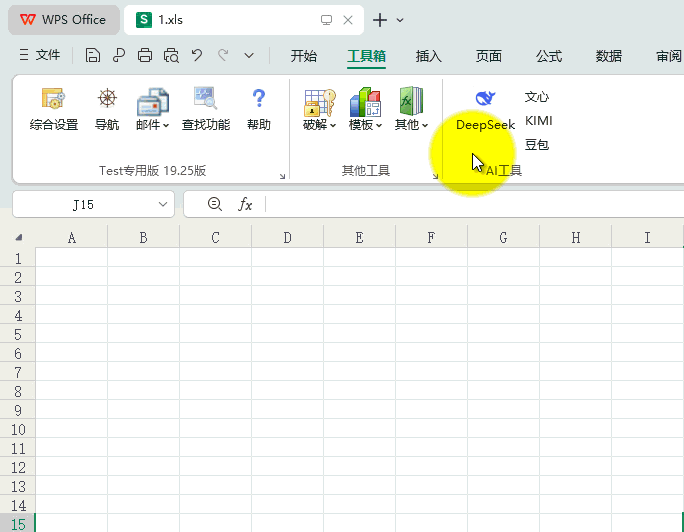Open print preview from quick toolbar
This screenshot has width=684, height=532.
click(x=171, y=56)
